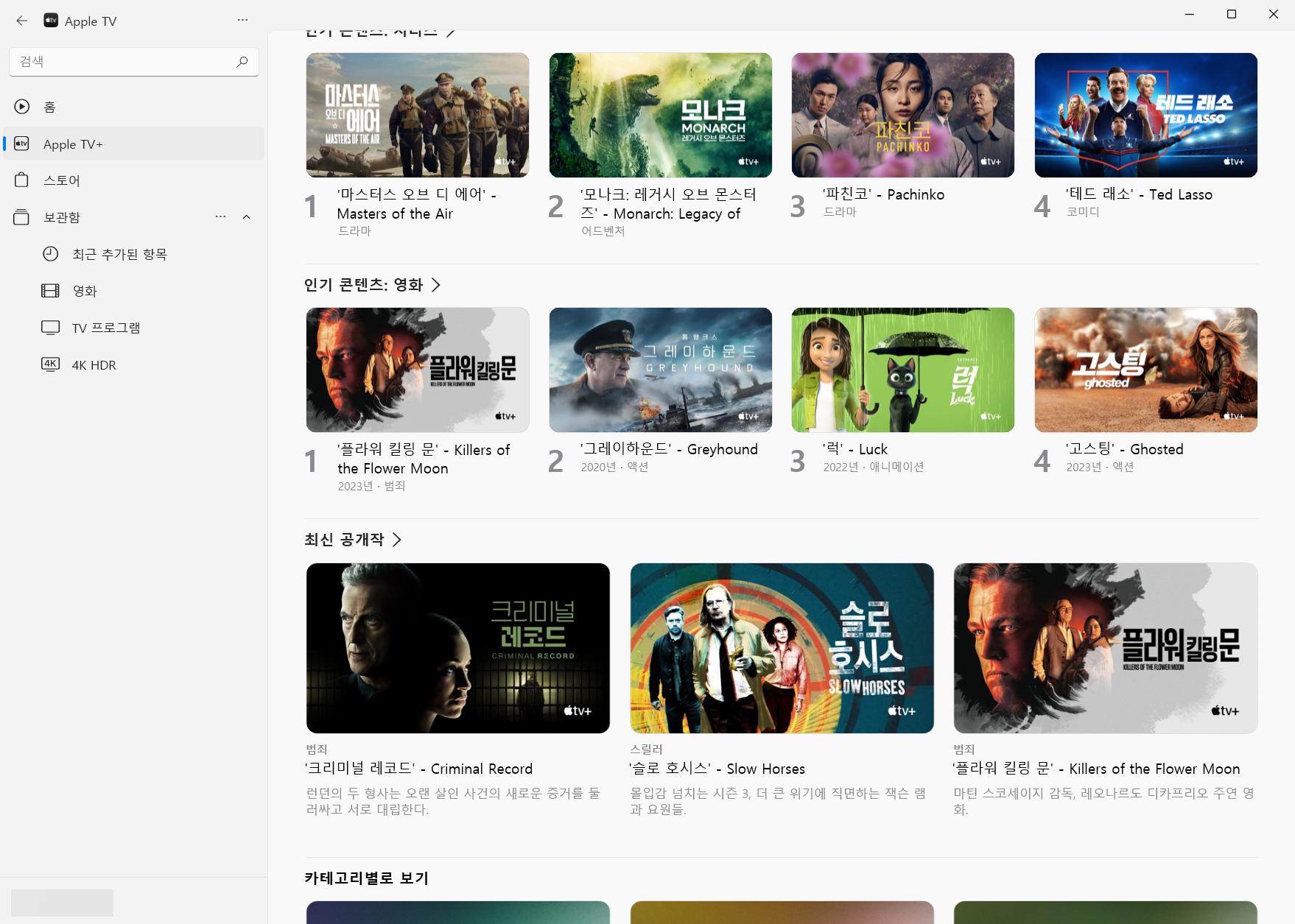Click the Apple TV app logo icon
The height and width of the screenshot is (924, 1295).
[51, 21]
